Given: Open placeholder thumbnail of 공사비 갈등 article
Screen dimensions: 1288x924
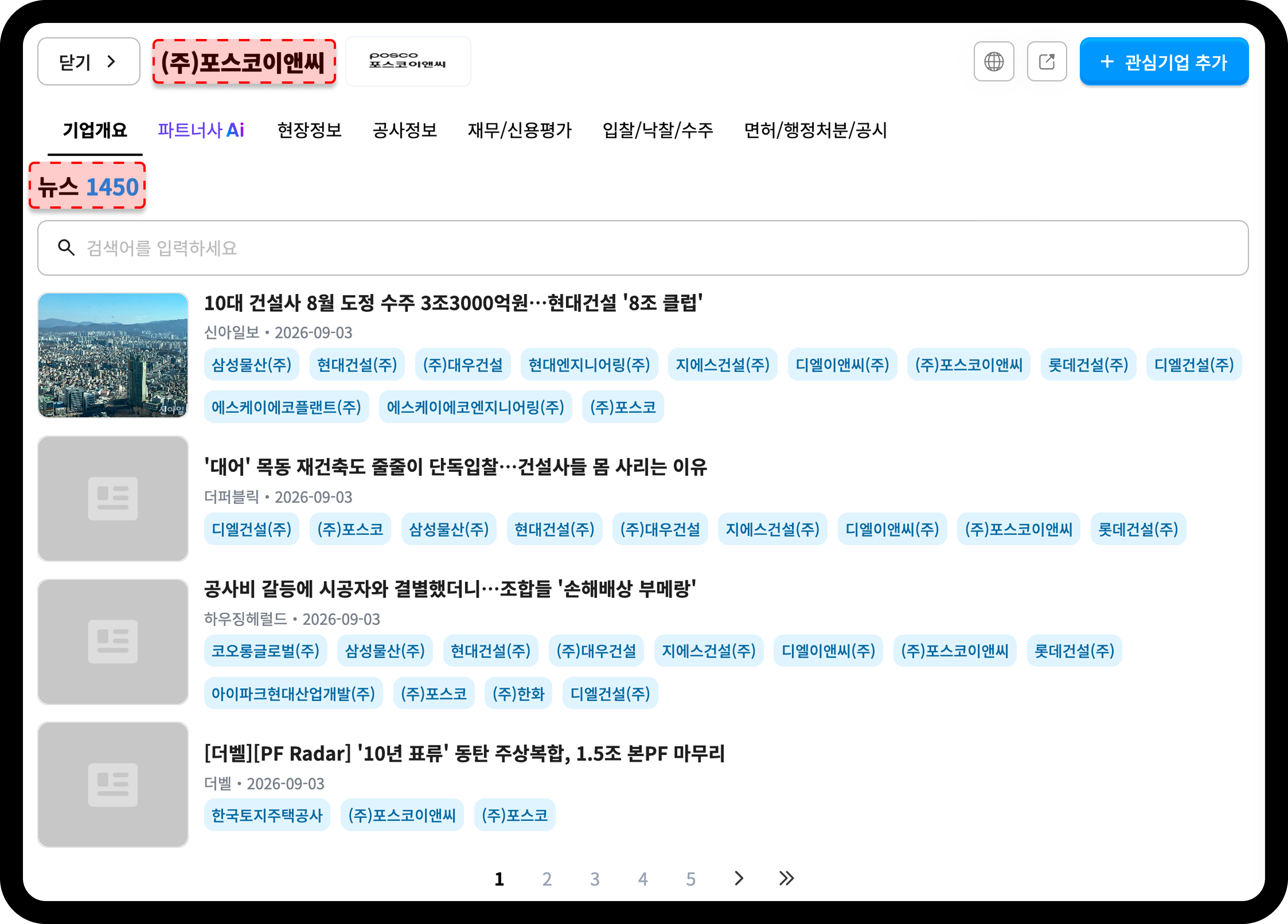Looking at the screenshot, I should [113, 641].
